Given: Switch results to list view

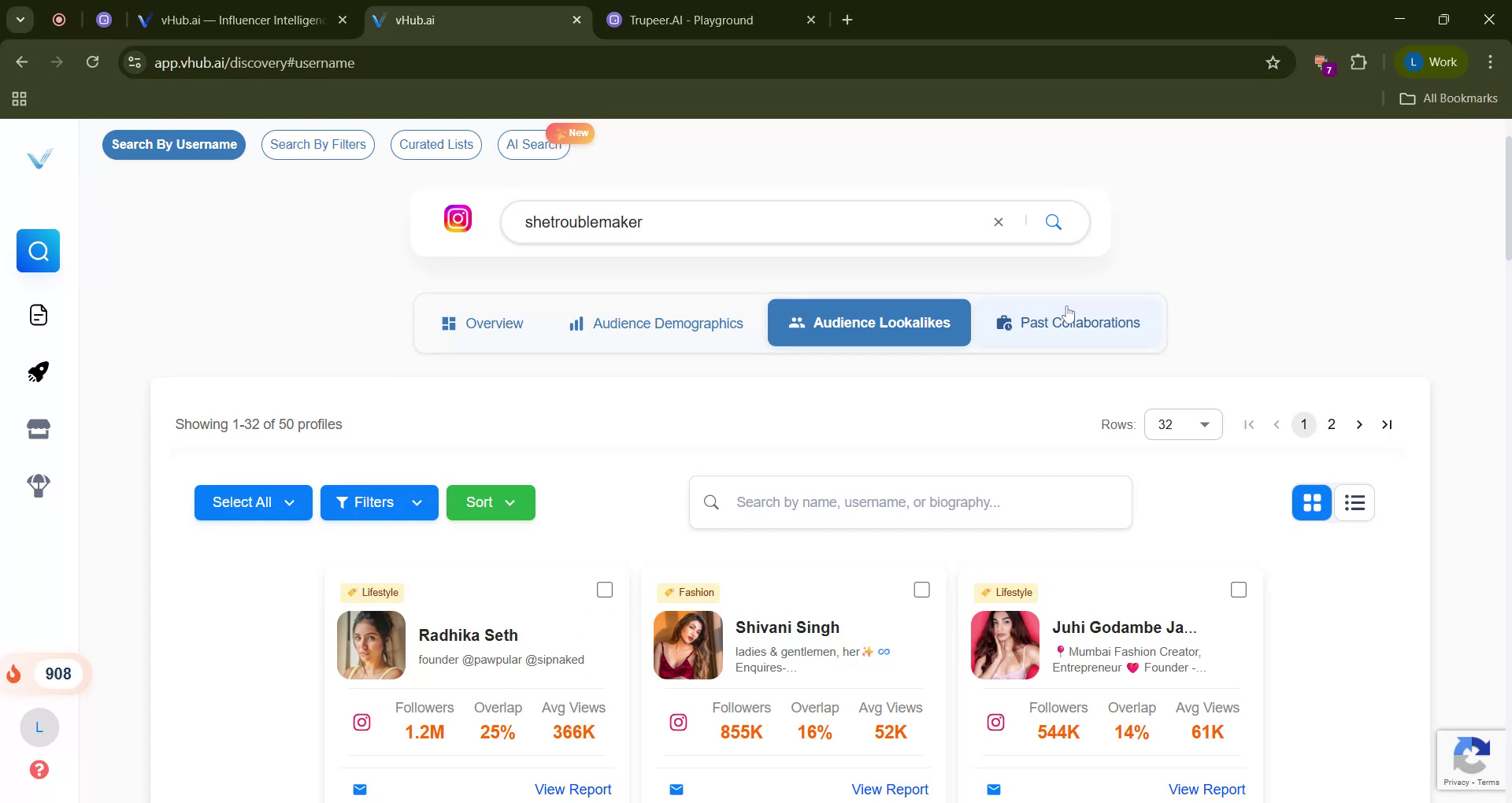Looking at the screenshot, I should click(x=1354, y=502).
